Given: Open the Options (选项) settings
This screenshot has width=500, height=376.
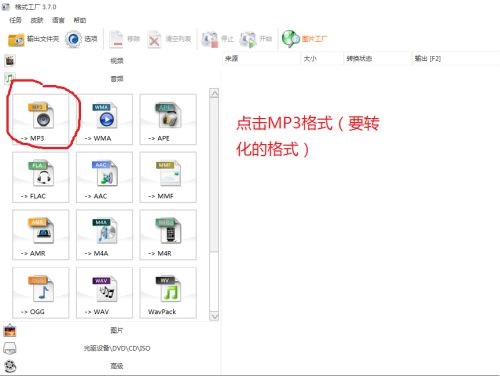Looking at the screenshot, I should click(81, 39).
